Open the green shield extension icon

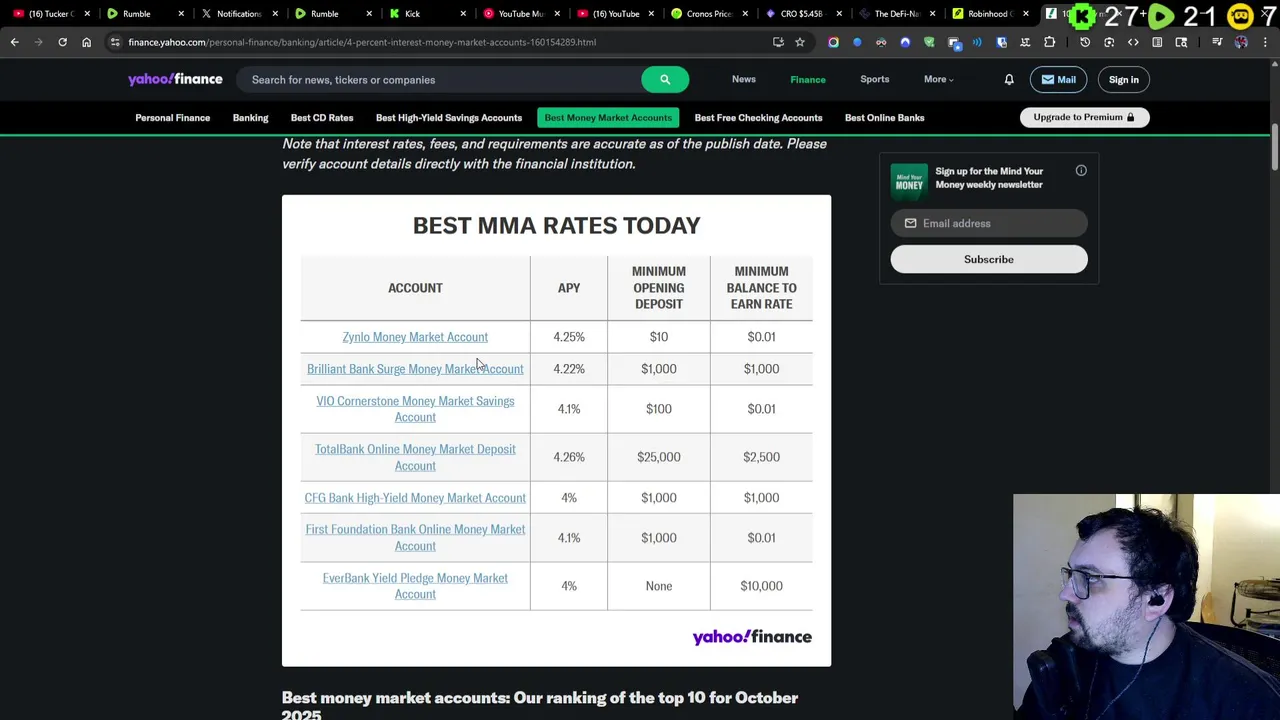[x=929, y=42]
